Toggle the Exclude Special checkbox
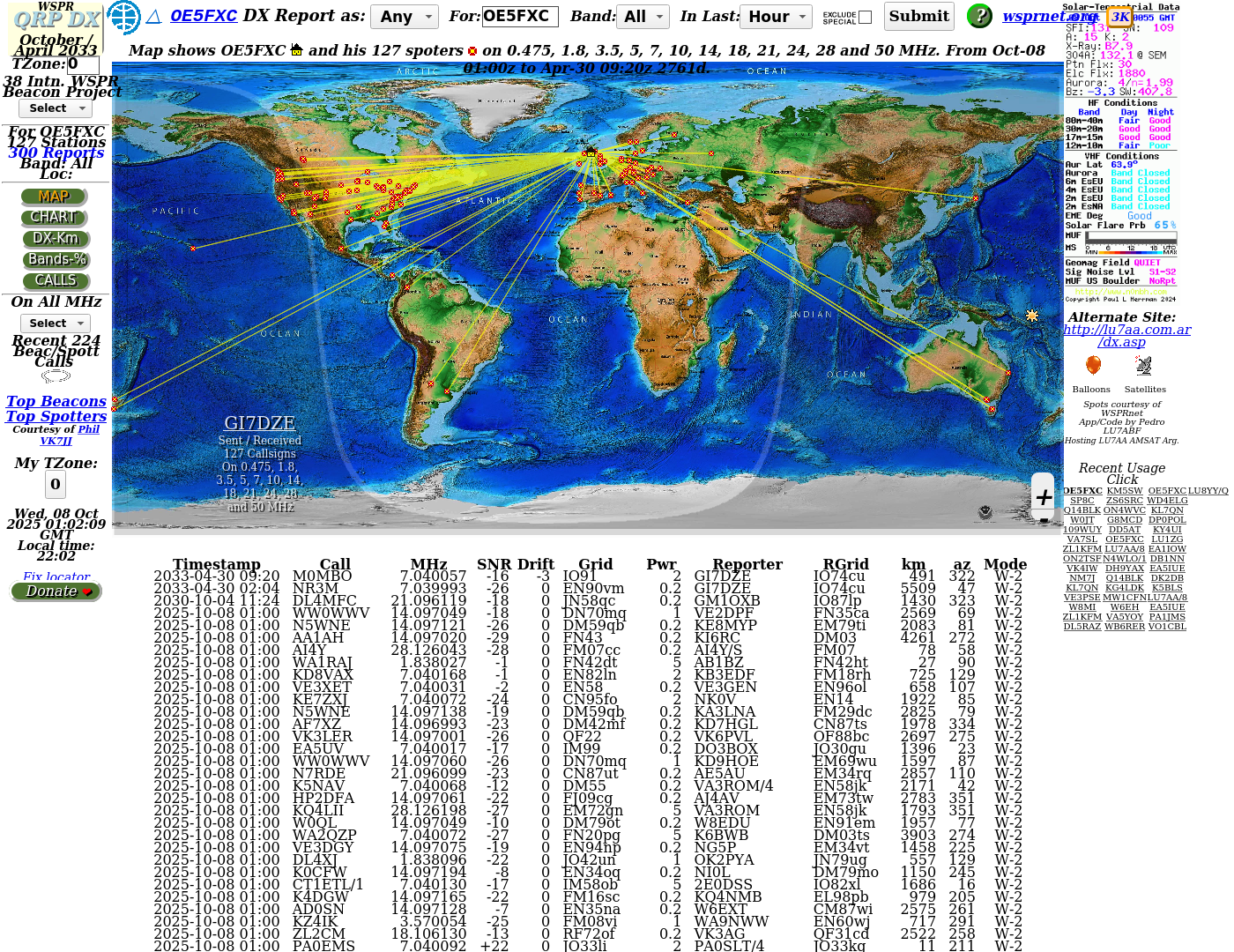This screenshot has height=952, width=1234. pos(865,17)
